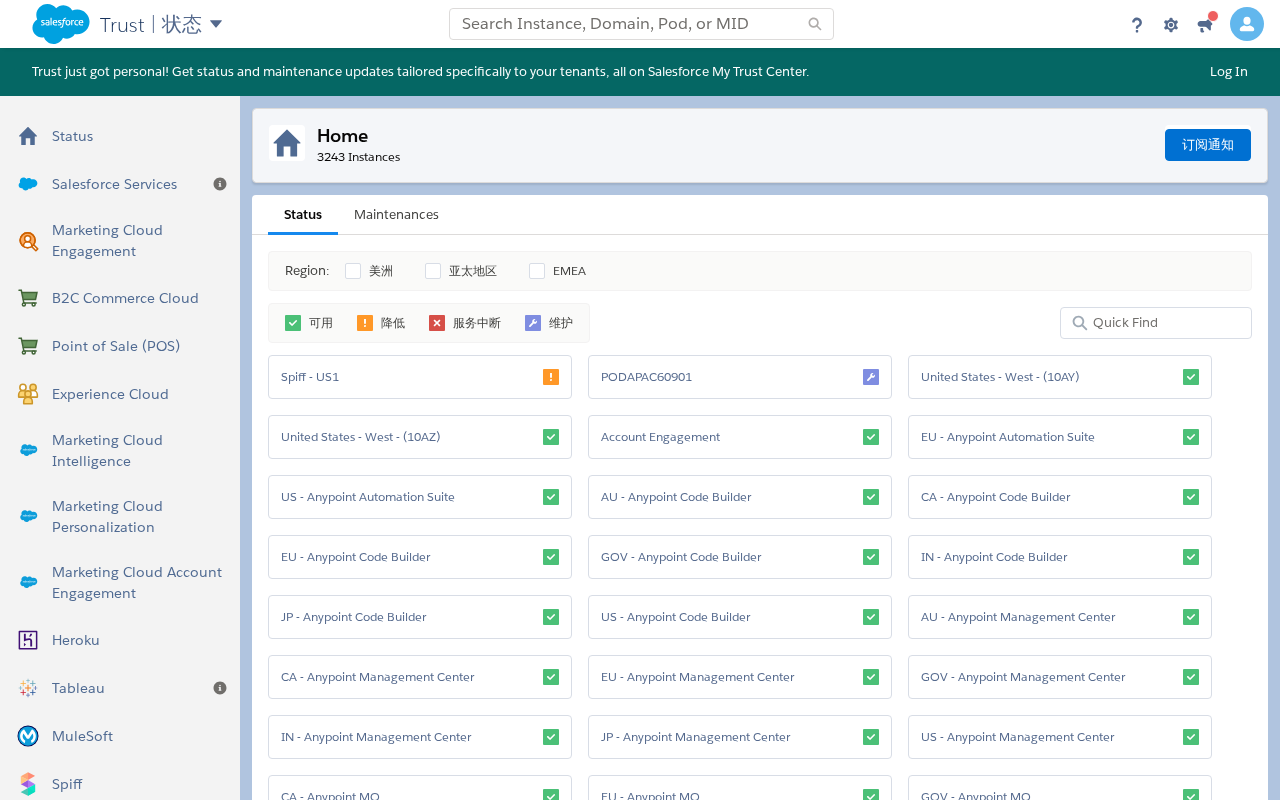Viewport: 1280px width, 800px height.
Task: Click the B2C Commerce Cloud cart icon
Action: point(28,298)
